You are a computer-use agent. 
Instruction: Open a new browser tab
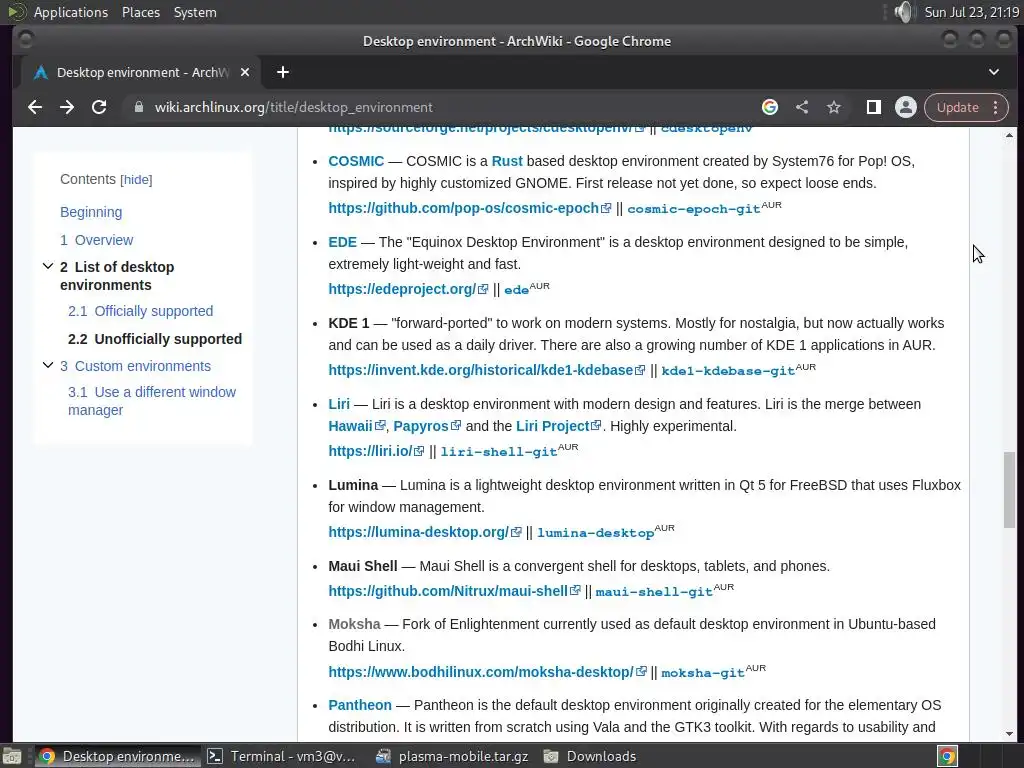click(x=283, y=72)
